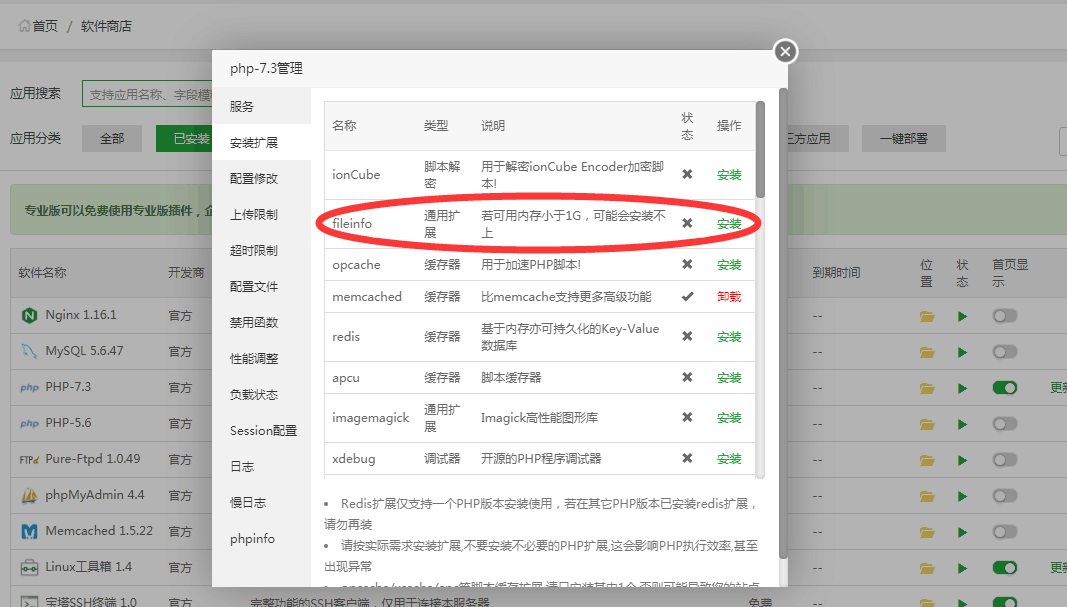Disable homepage display toggle for PHP-7.3
The image size is (1067, 607).
[x=1004, y=388]
